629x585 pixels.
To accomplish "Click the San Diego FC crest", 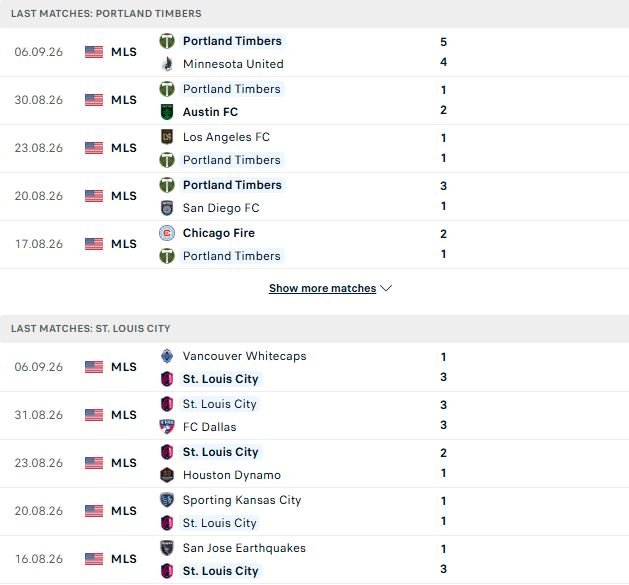I will pos(167,208).
